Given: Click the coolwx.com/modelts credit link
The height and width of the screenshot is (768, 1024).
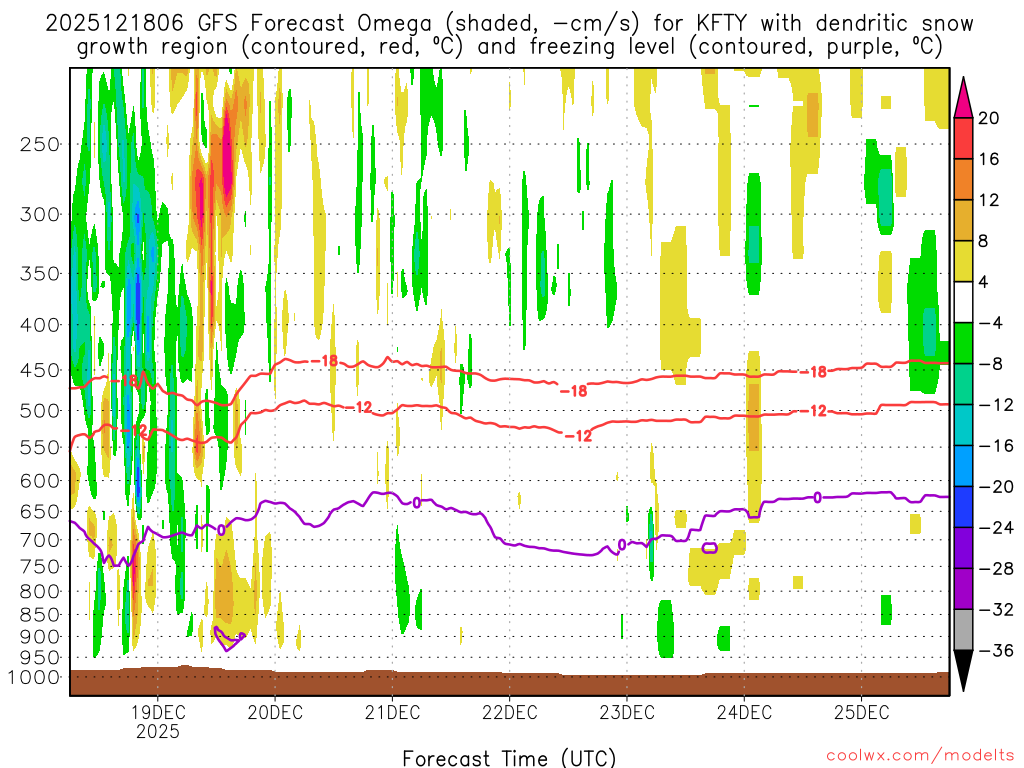Looking at the screenshot, I should tap(920, 756).
